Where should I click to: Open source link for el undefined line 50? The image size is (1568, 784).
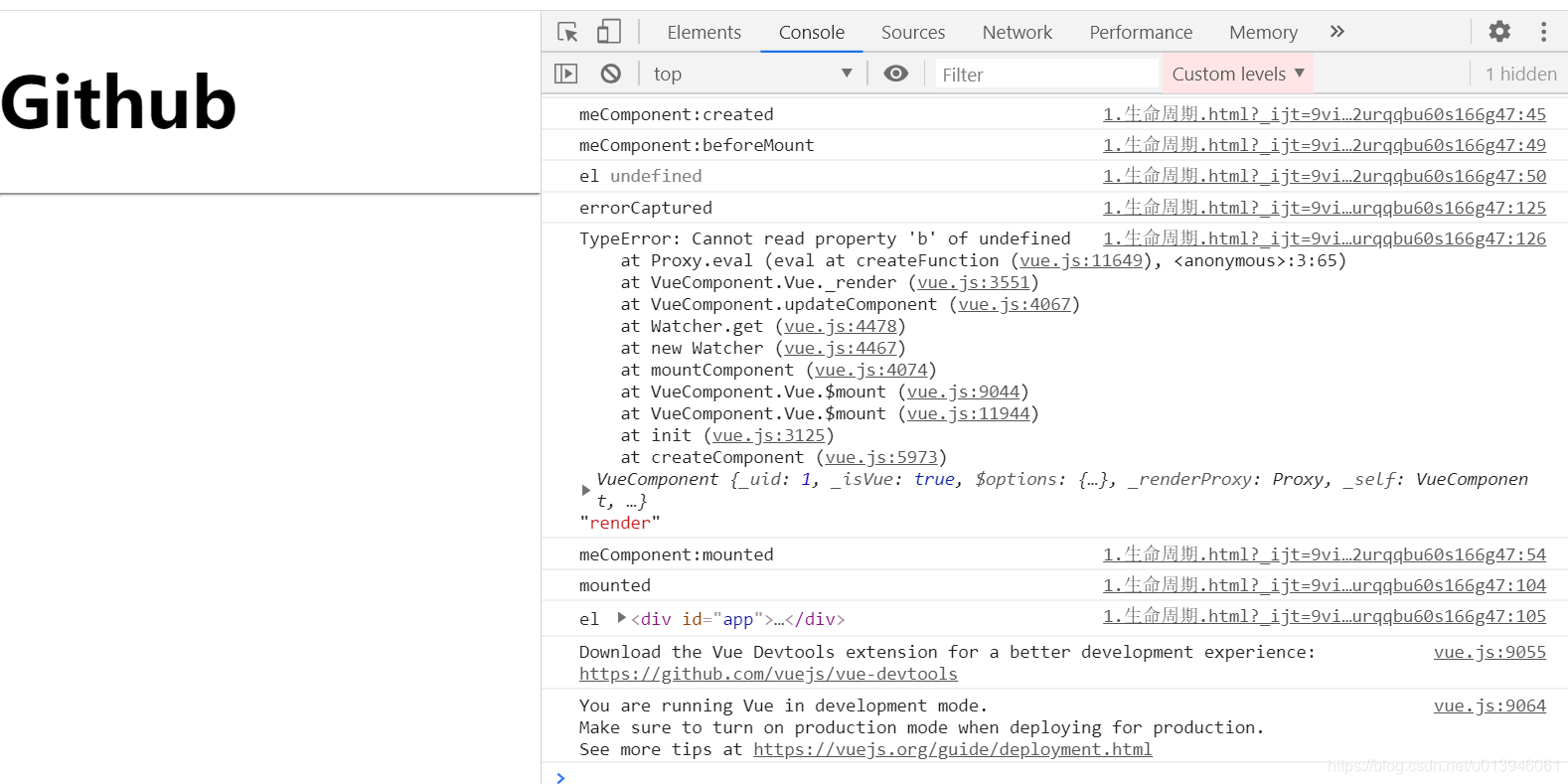pyautogui.click(x=1325, y=176)
